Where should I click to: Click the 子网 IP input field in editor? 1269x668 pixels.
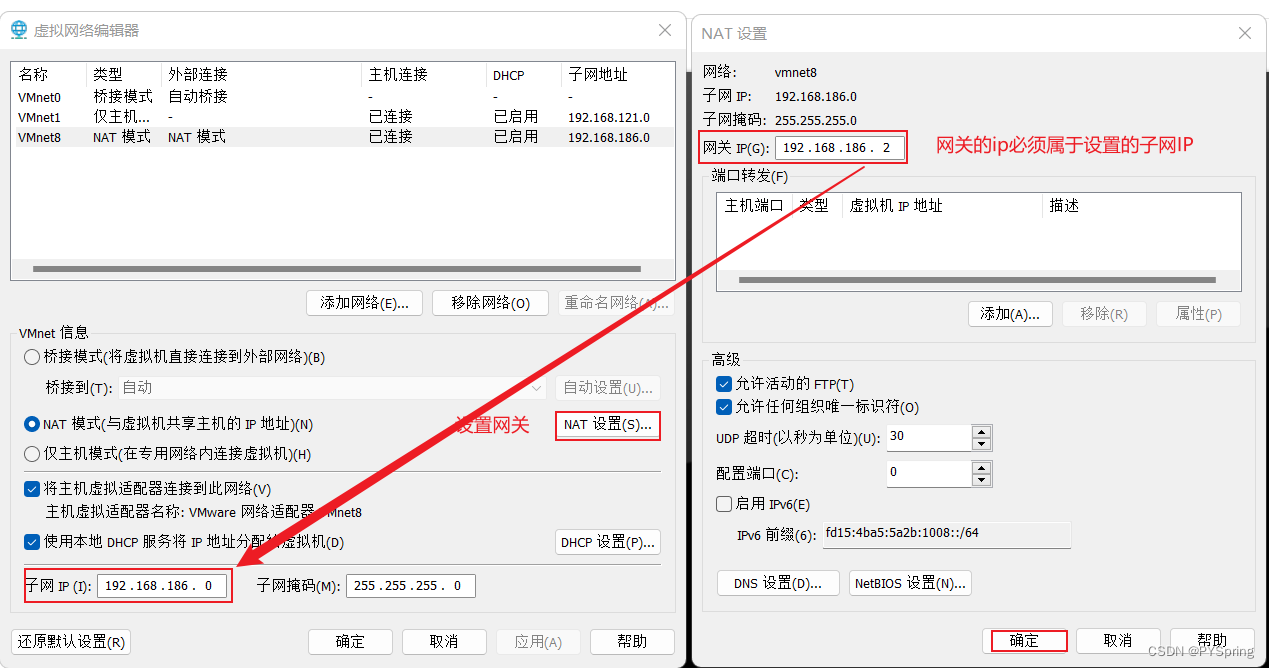click(162, 586)
